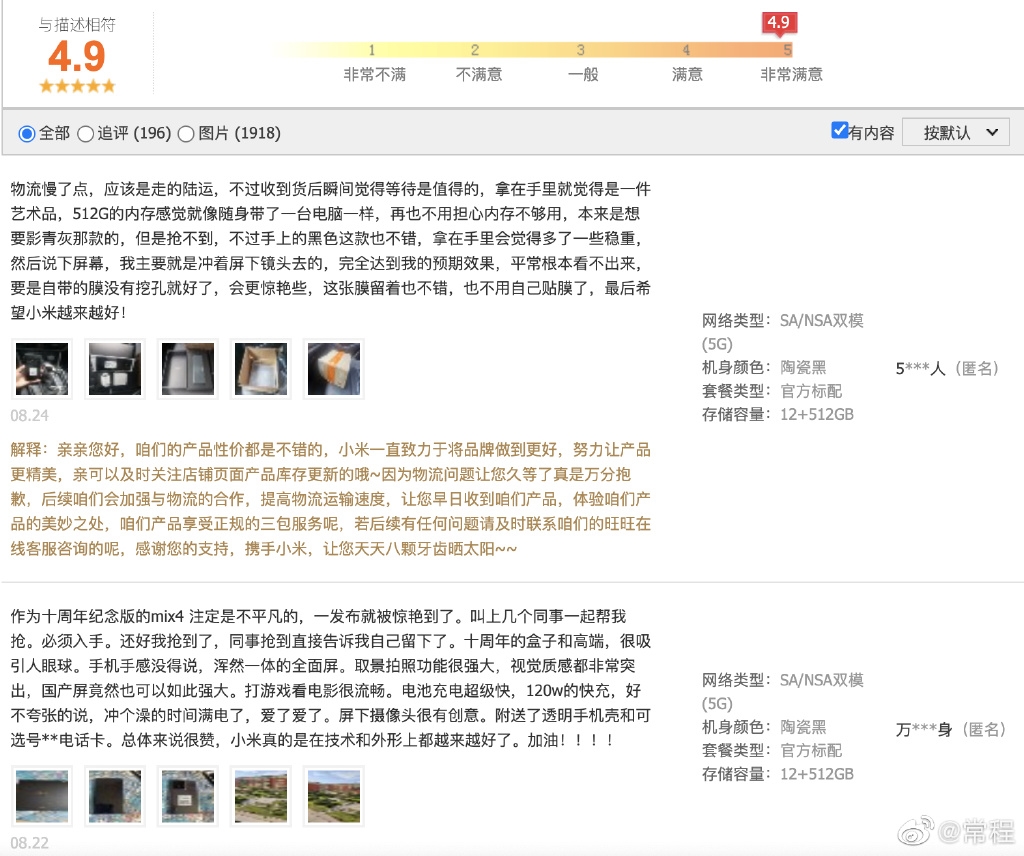Select the 全部 reviews radio button
Viewport: 1024px width, 856px height.
click(x=27, y=134)
